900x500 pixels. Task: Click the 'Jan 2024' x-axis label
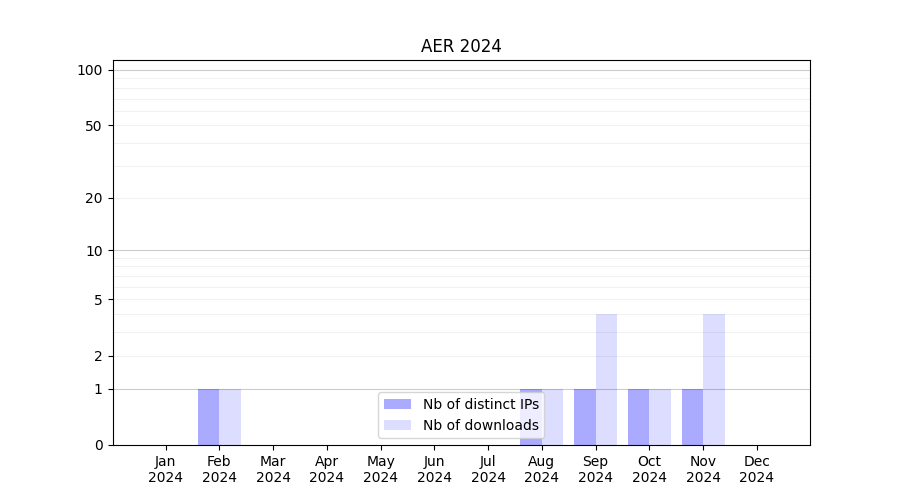[x=165, y=469]
